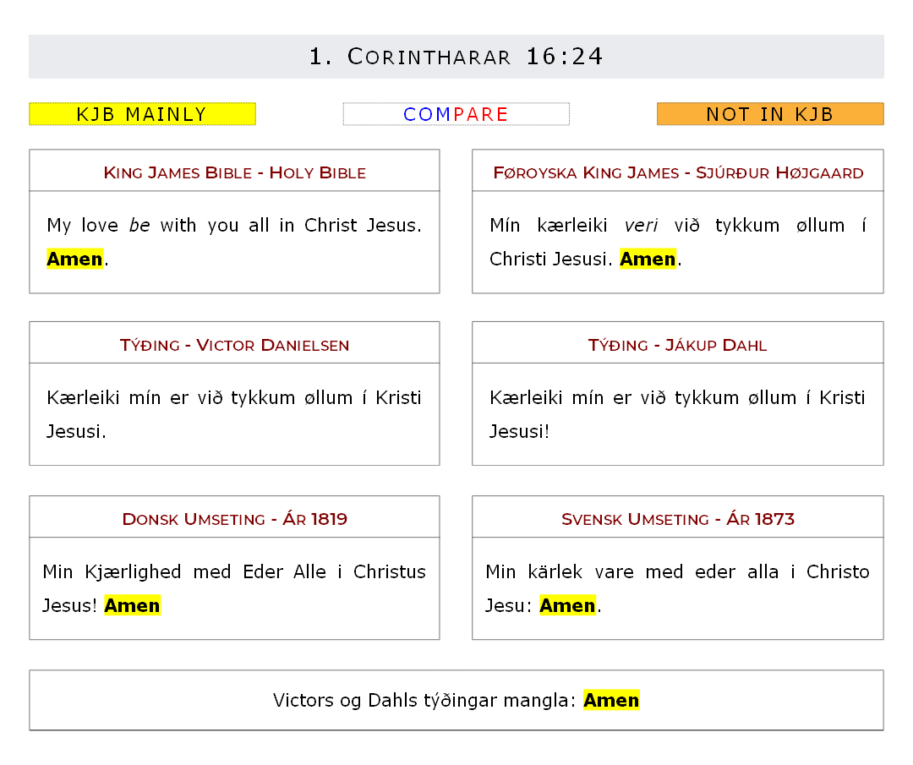913x765 pixels.
Task: Click highlighted Amen in the bottom note
Action: [x=611, y=700]
